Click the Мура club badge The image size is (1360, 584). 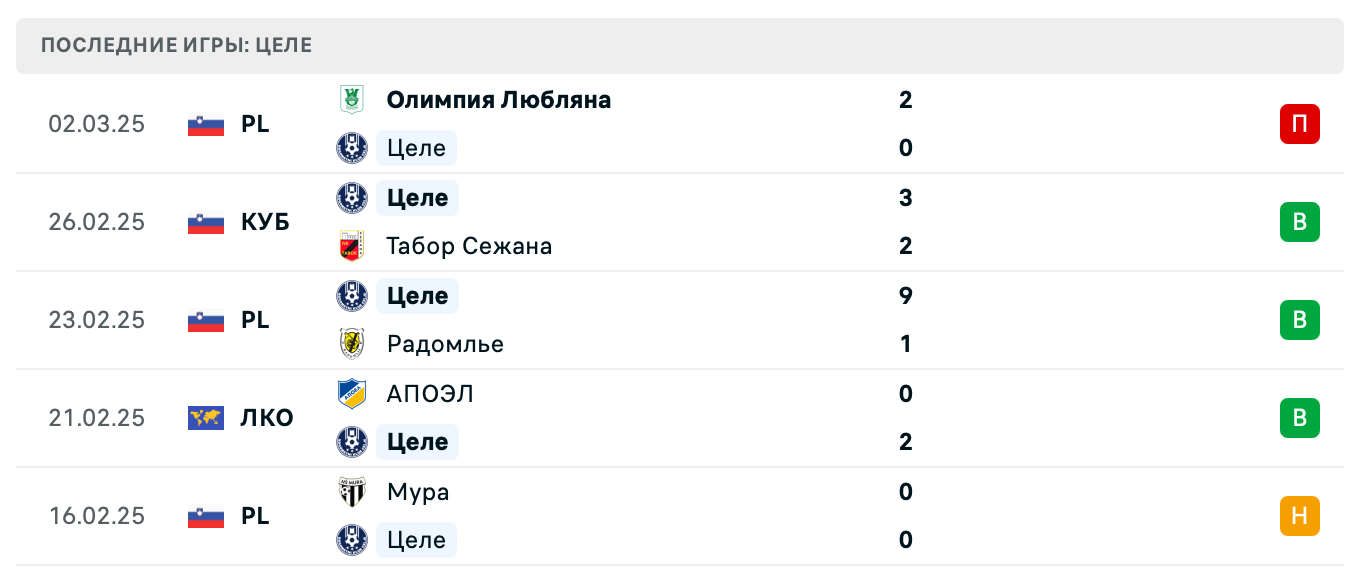[352, 492]
